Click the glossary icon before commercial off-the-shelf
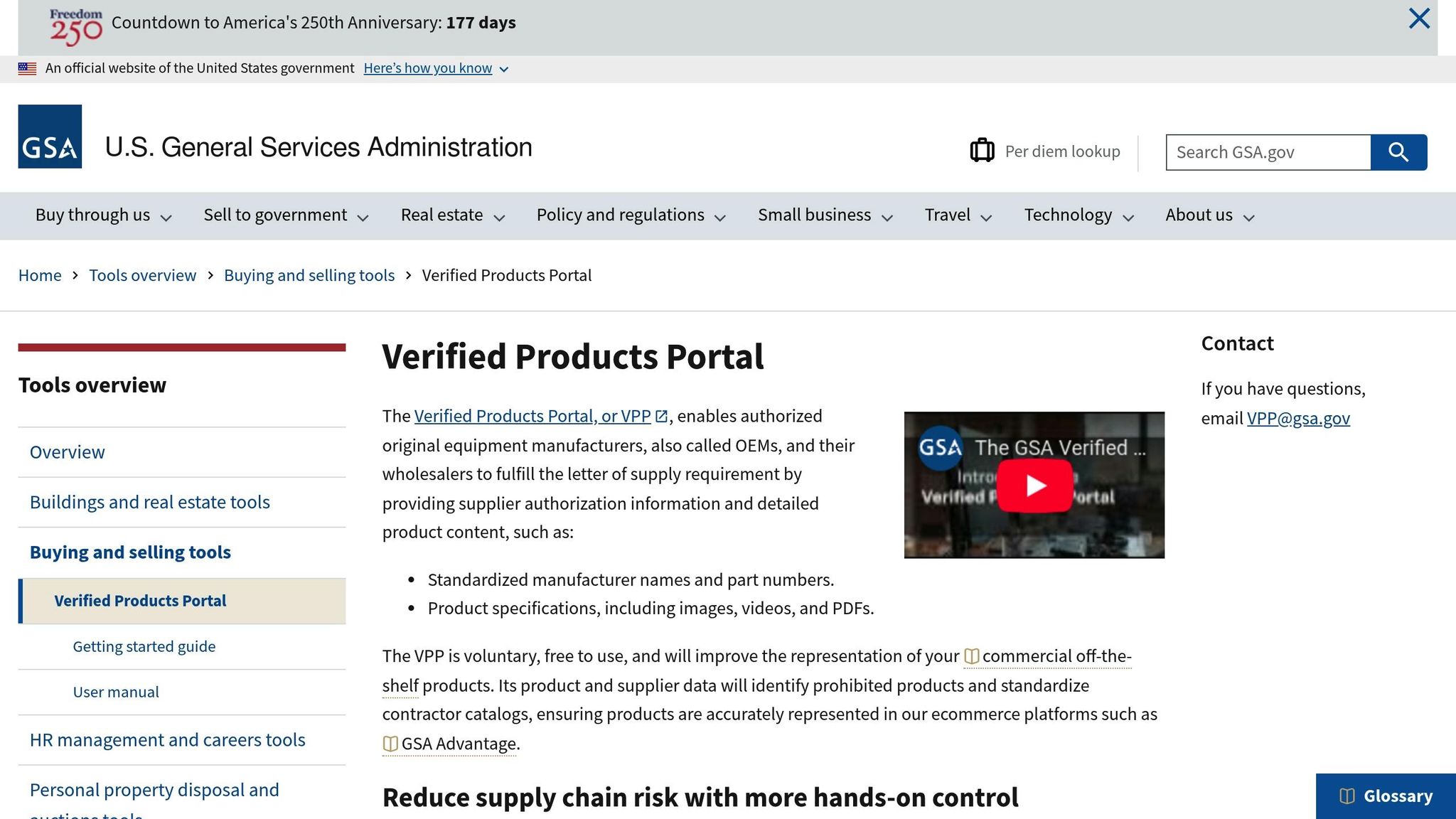 971,656
